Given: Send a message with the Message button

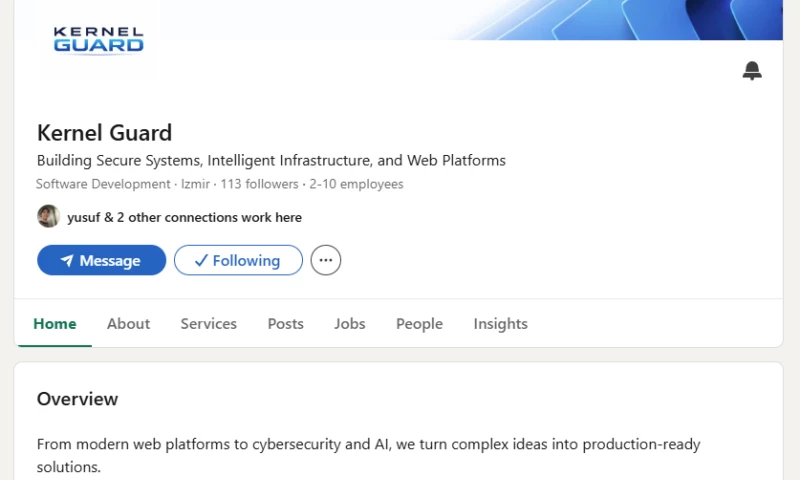Looking at the screenshot, I should click(102, 260).
